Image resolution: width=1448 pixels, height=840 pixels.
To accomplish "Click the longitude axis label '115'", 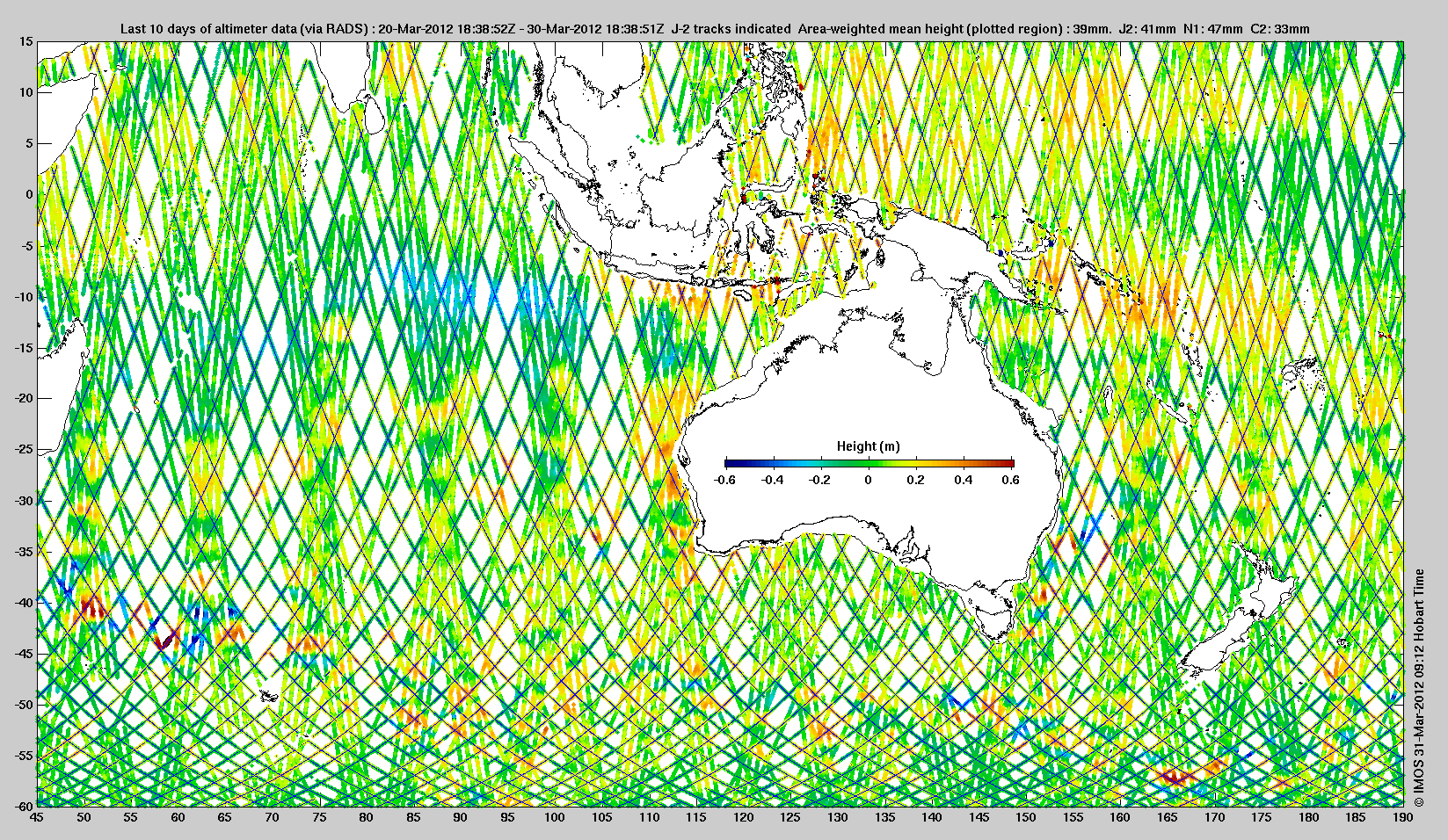I will pyautogui.click(x=695, y=817).
